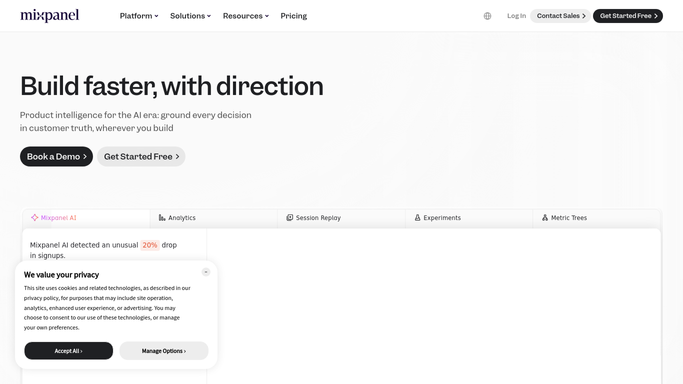Click header Get Started Free button
The image size is (683, 384).
[628, 16]
